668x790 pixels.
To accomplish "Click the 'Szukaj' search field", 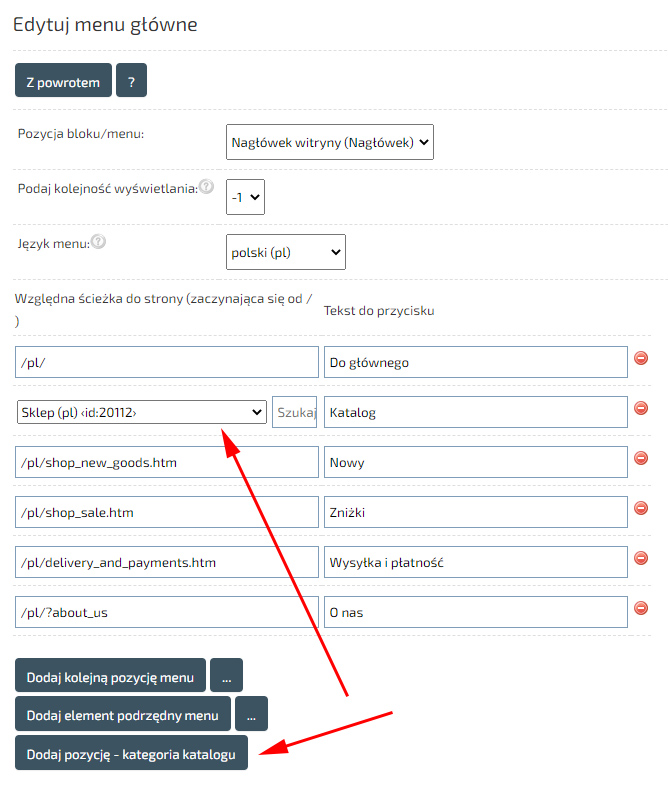I will click(295, 412).
